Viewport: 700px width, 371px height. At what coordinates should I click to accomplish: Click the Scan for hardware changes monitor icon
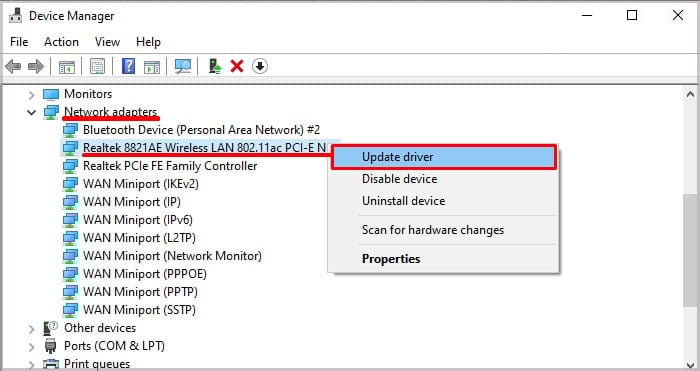pos(183,67)
